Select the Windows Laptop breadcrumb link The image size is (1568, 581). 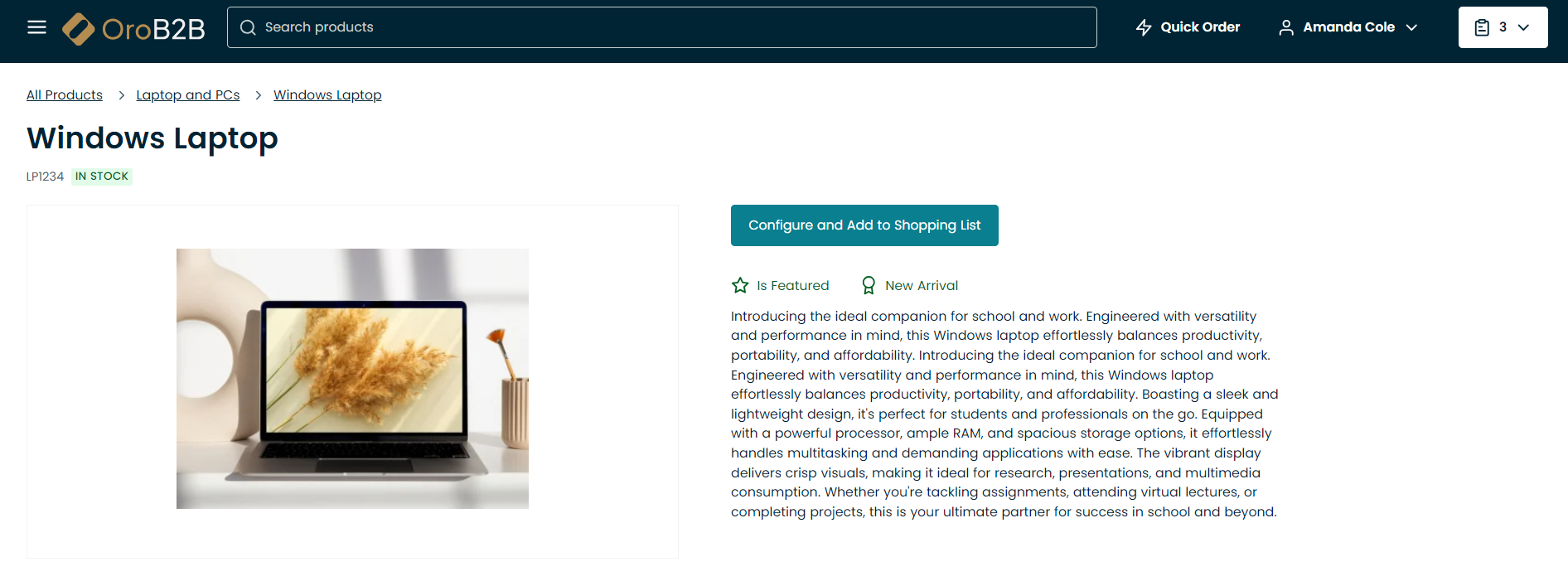[327, 95]
